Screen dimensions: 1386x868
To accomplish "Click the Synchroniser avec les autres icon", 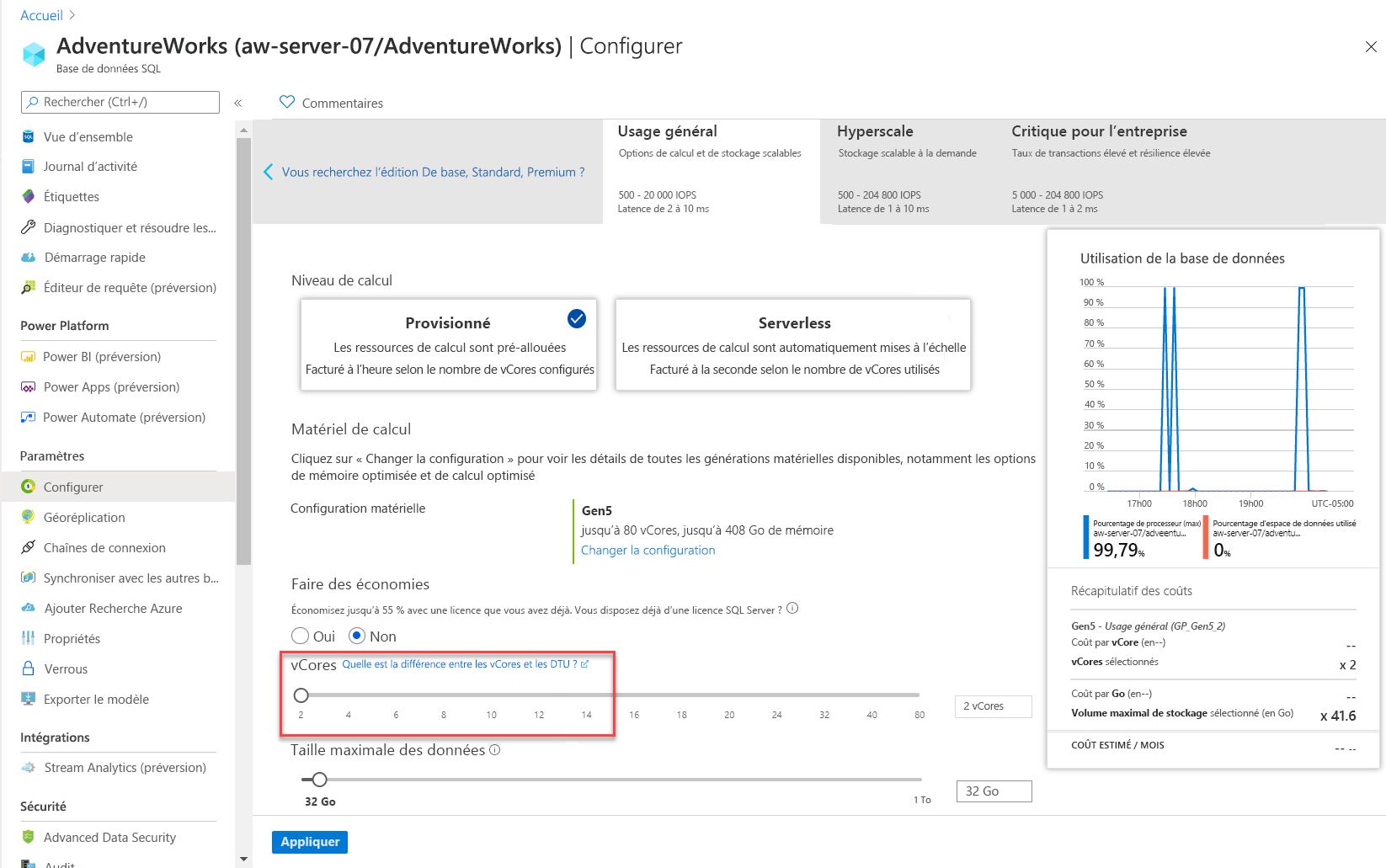I will 28,578.
